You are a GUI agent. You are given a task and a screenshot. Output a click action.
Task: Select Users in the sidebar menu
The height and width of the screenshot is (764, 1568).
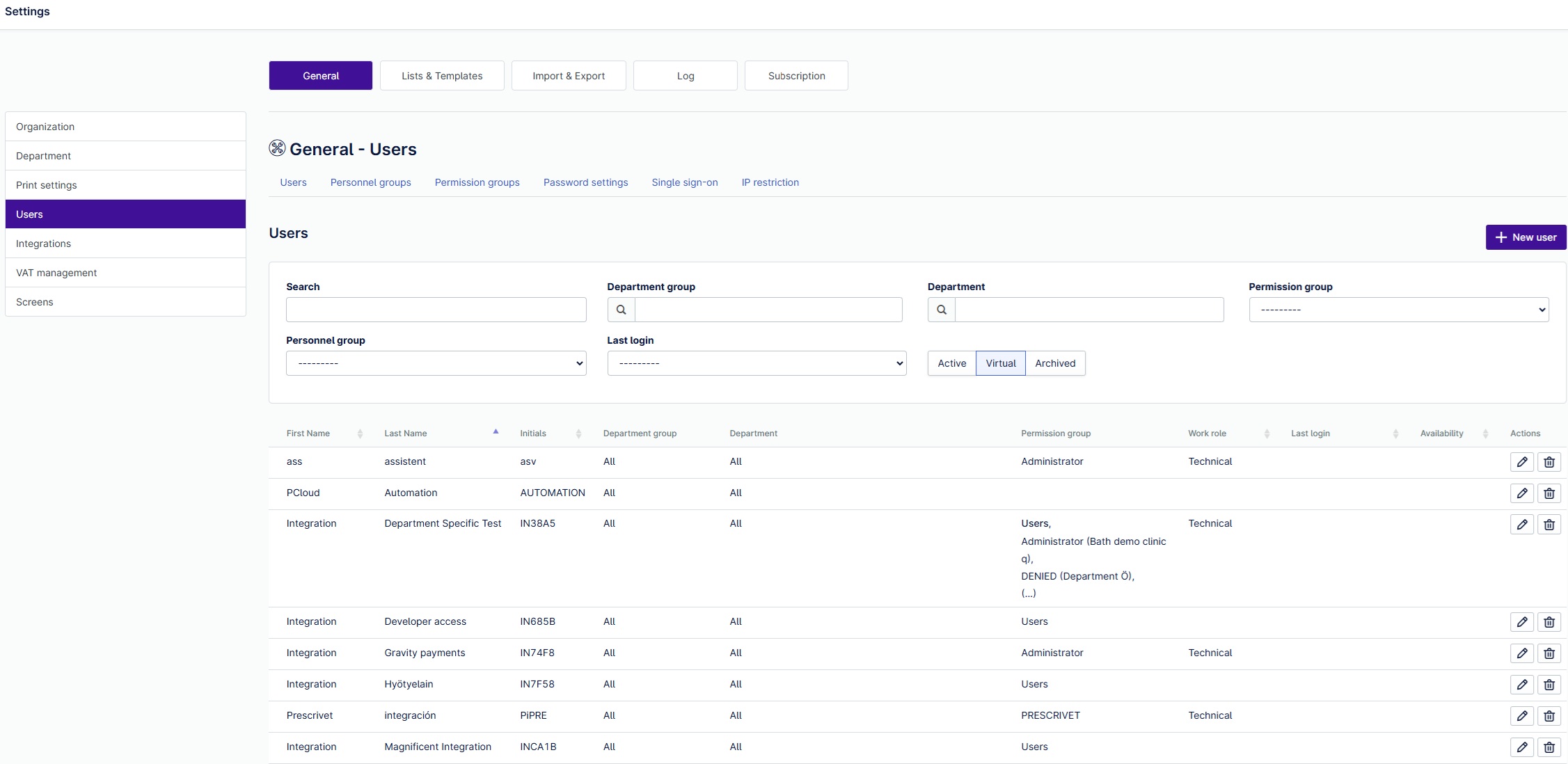click(125, 214)
